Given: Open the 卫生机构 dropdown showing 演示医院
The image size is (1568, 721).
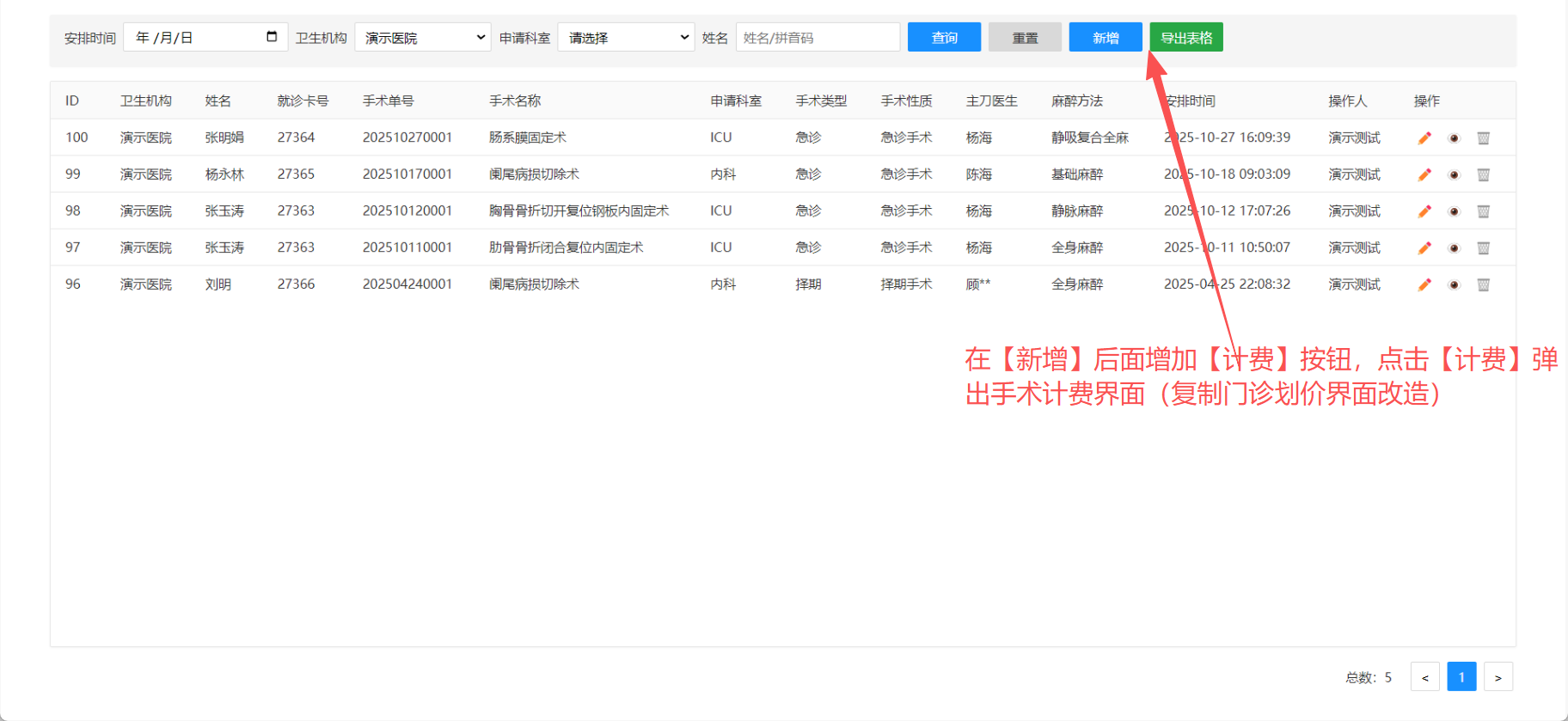Looking at the screenshot, I should [422, 38].
